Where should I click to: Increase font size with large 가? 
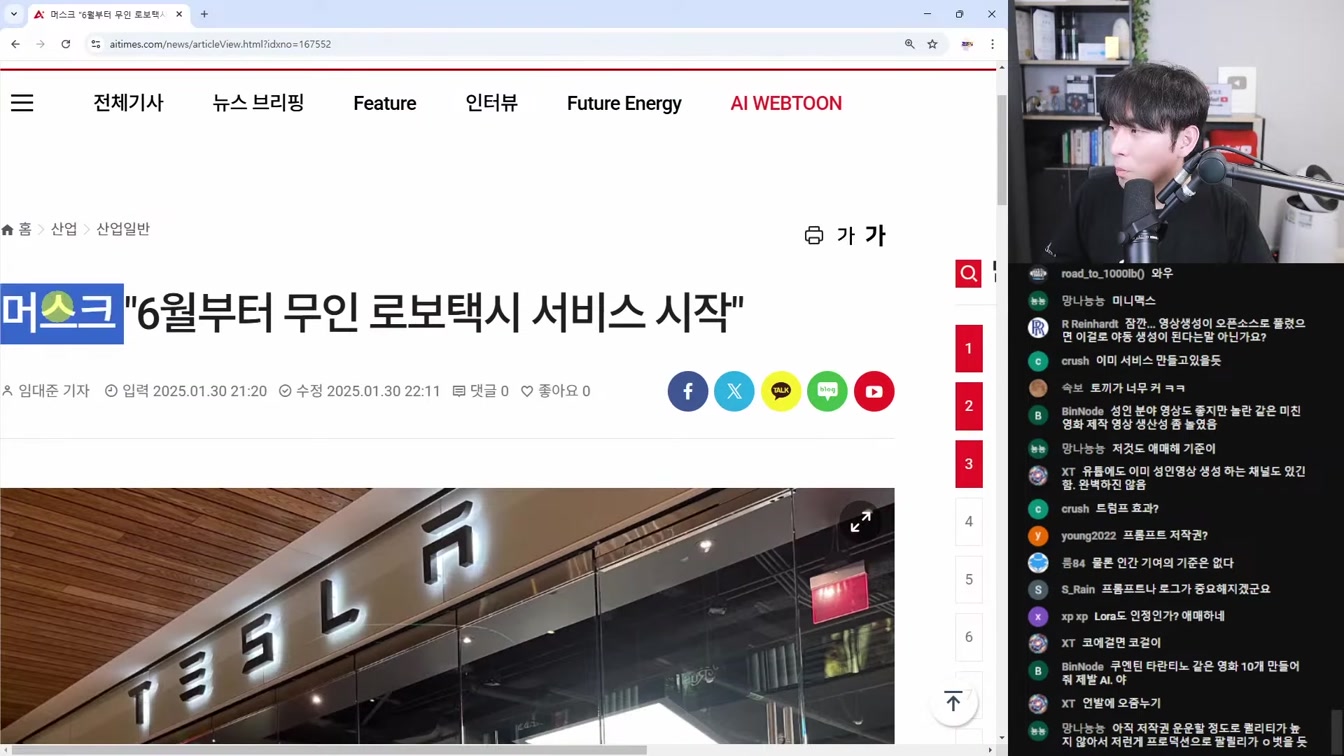coord(875,235)
